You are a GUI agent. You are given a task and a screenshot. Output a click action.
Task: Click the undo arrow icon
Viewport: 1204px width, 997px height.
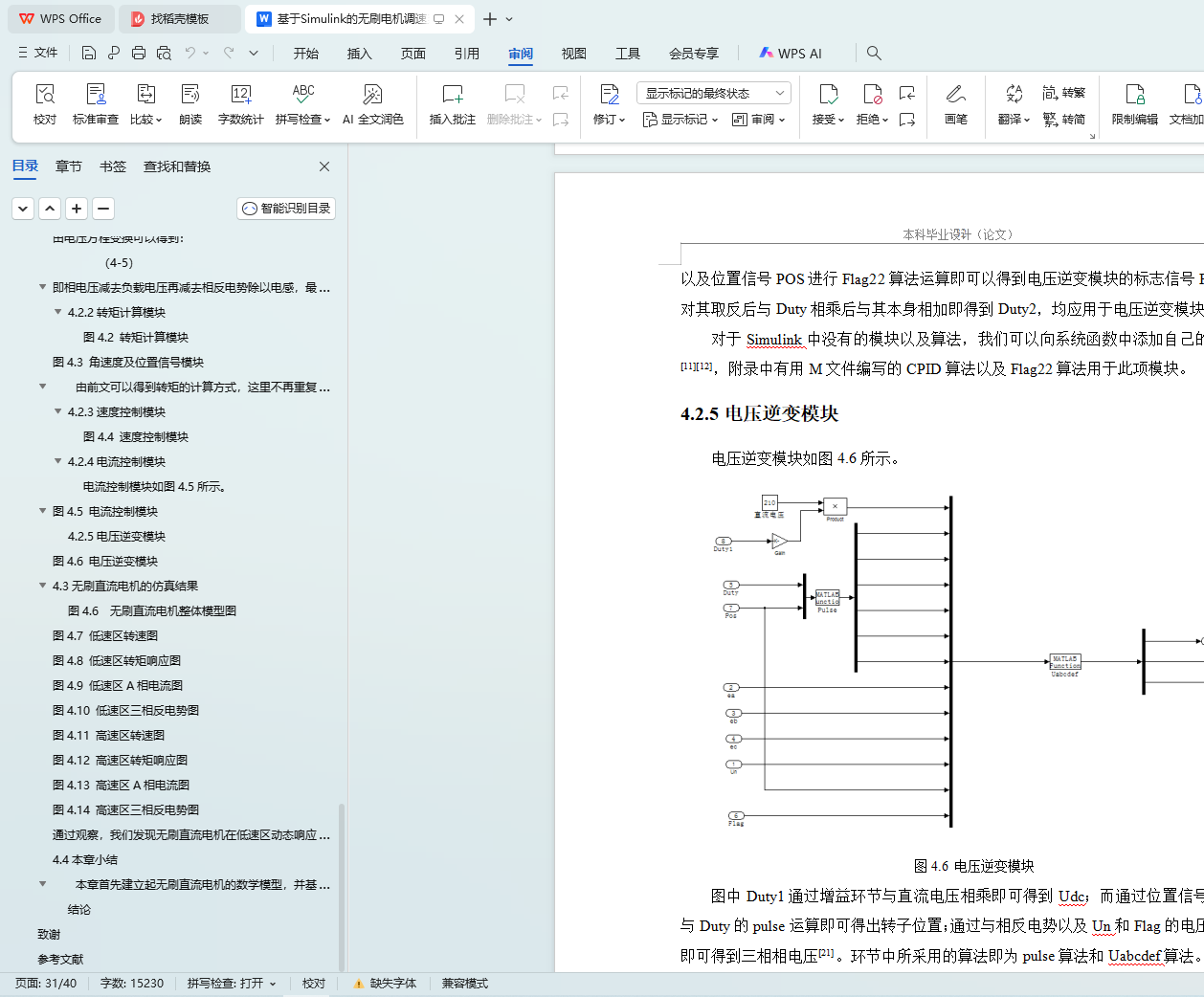[x=190, y=53]
